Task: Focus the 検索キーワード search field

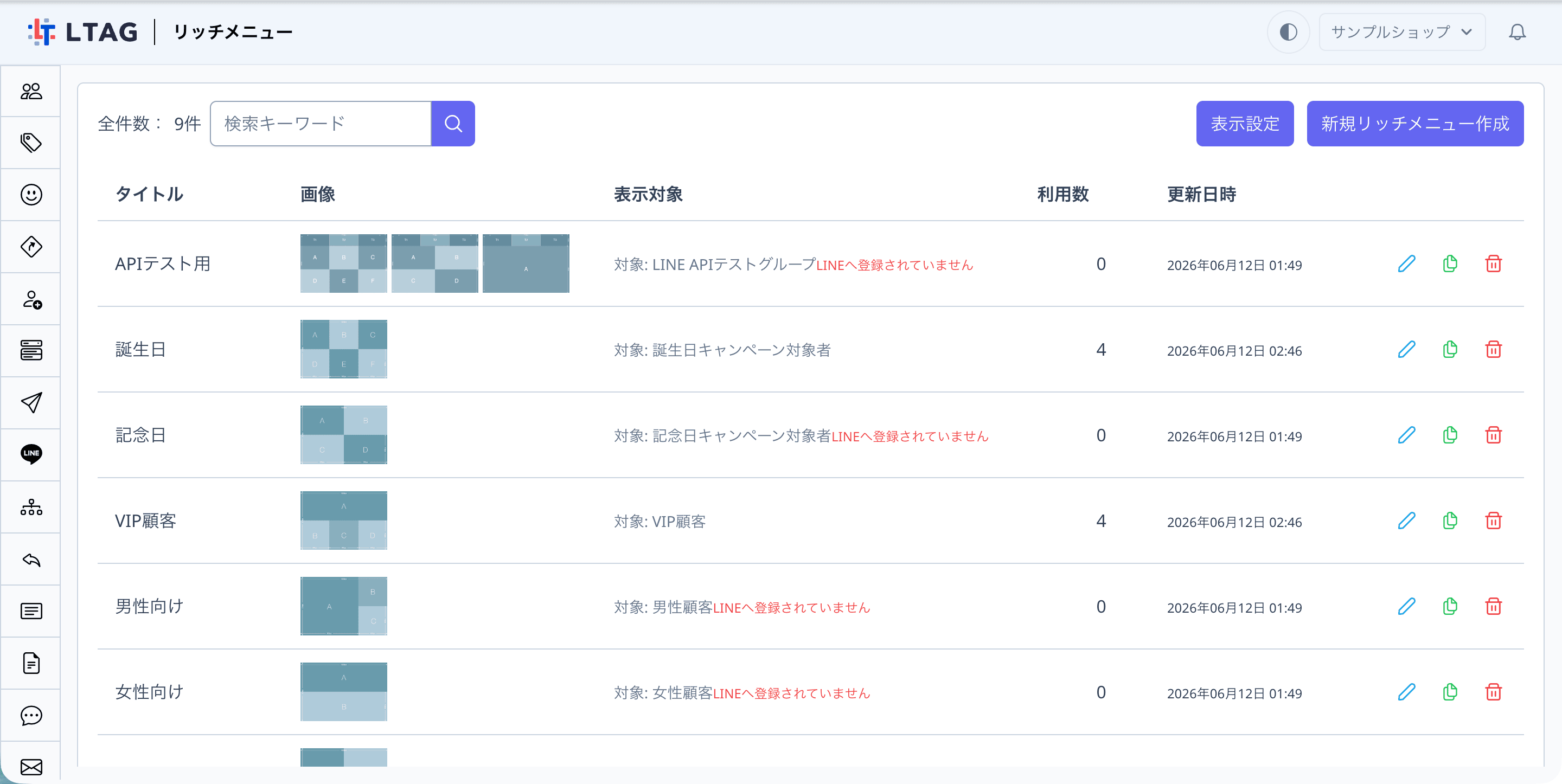Action: tap(320, 124)
